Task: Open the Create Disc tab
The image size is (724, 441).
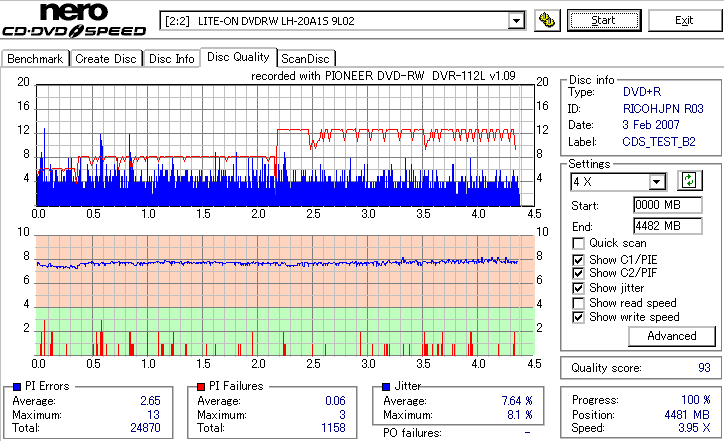Action: (x=106, y=59)
